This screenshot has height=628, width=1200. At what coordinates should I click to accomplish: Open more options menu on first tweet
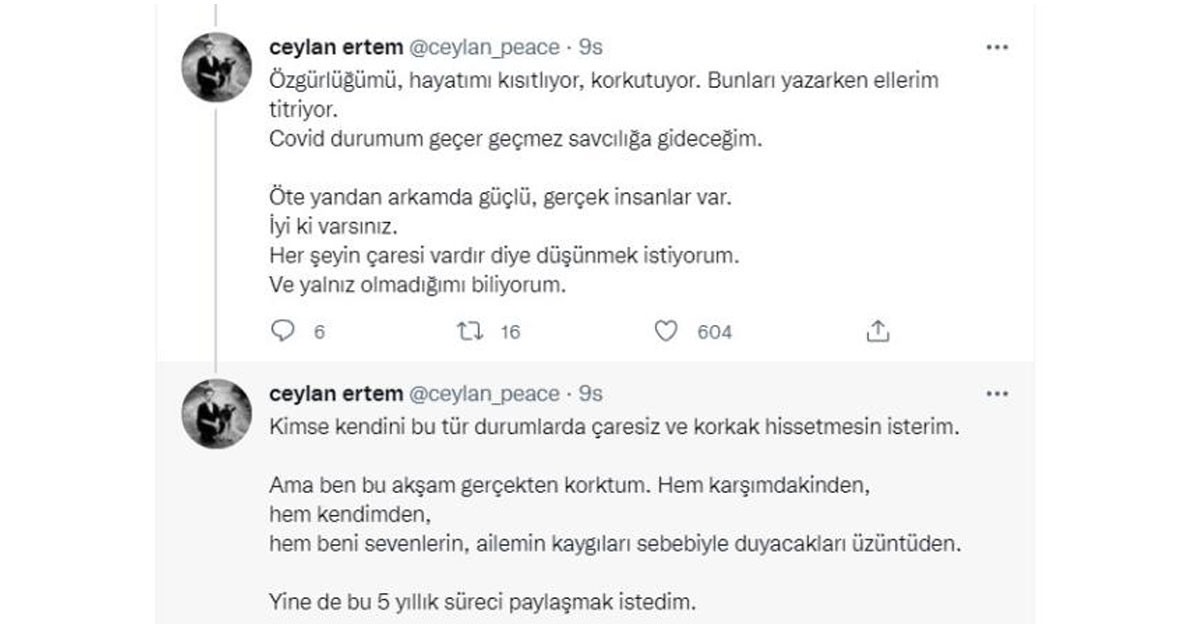pos(997,47)
